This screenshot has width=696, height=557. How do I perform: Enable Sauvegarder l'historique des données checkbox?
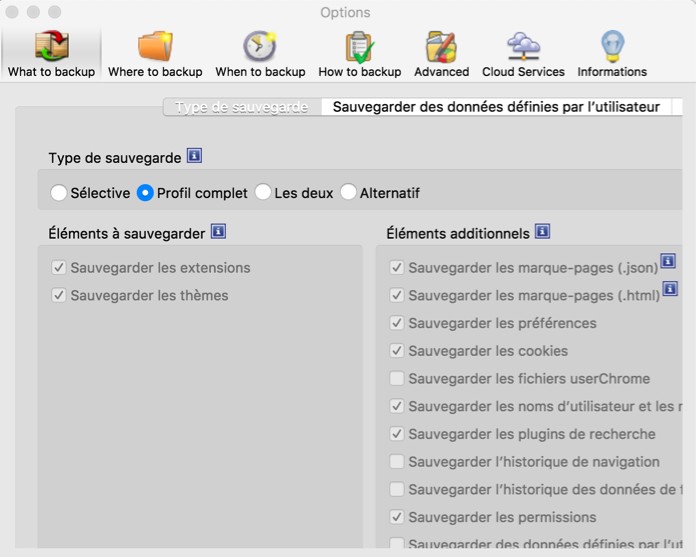tap(396, 490)
